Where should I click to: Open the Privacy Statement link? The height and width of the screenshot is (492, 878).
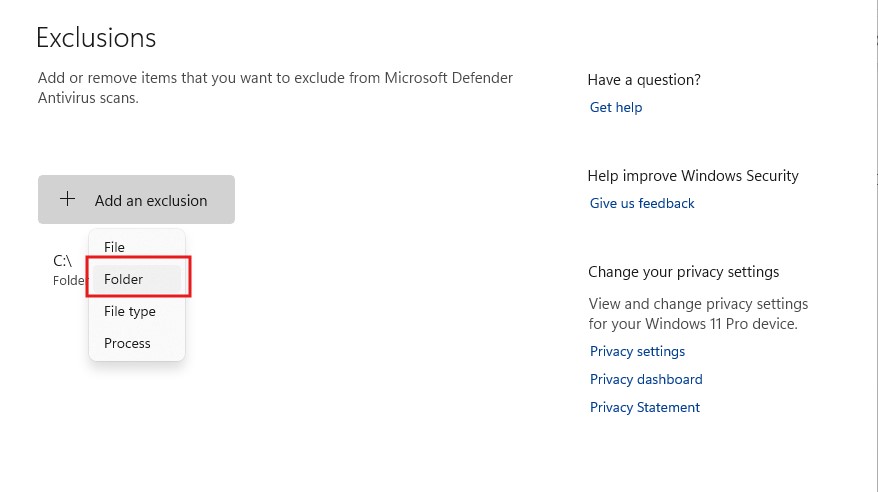click(645, 407)
